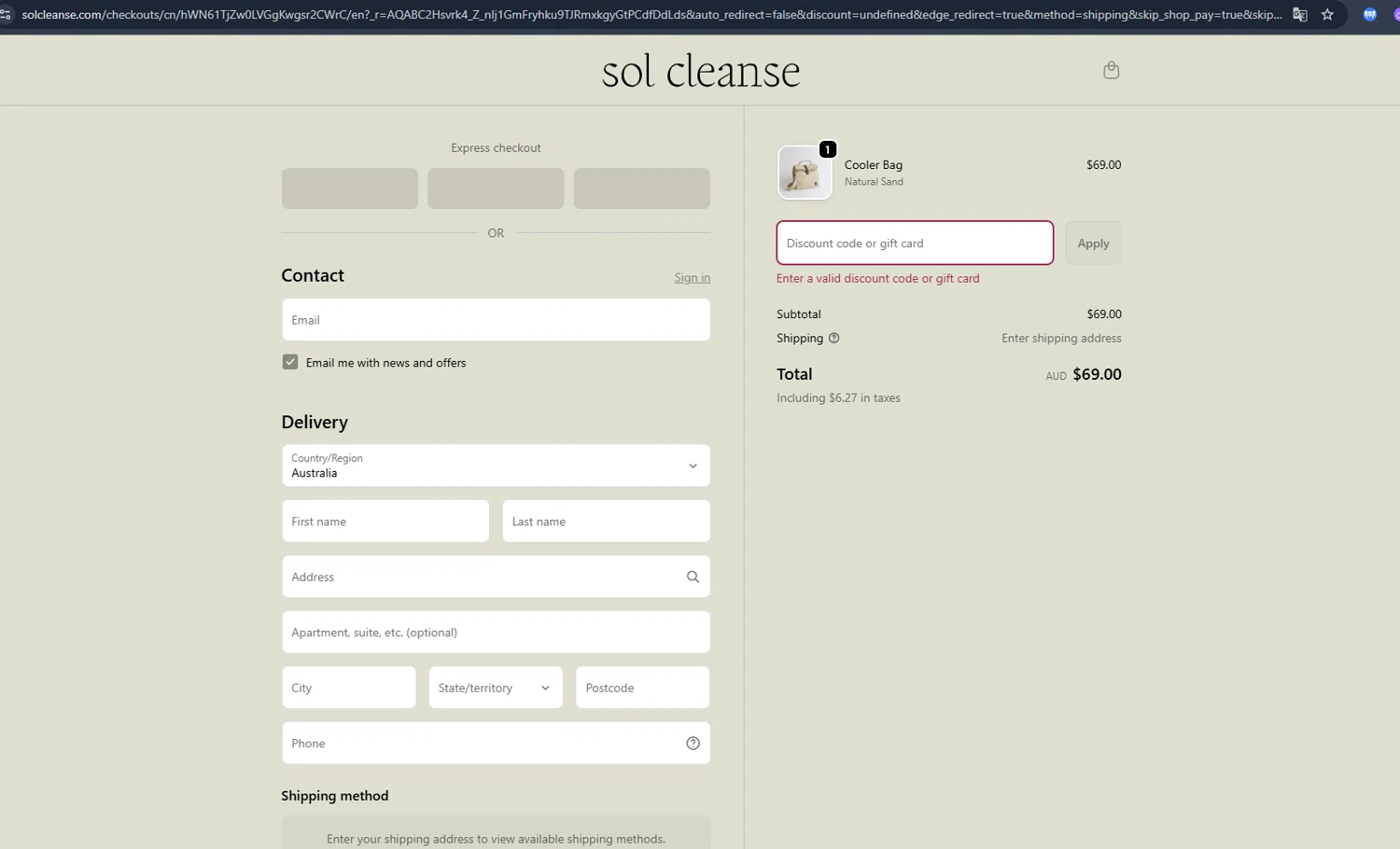Click the Cooler Bag product name
Screen dimensions: 1400x849
click(874, 165)
